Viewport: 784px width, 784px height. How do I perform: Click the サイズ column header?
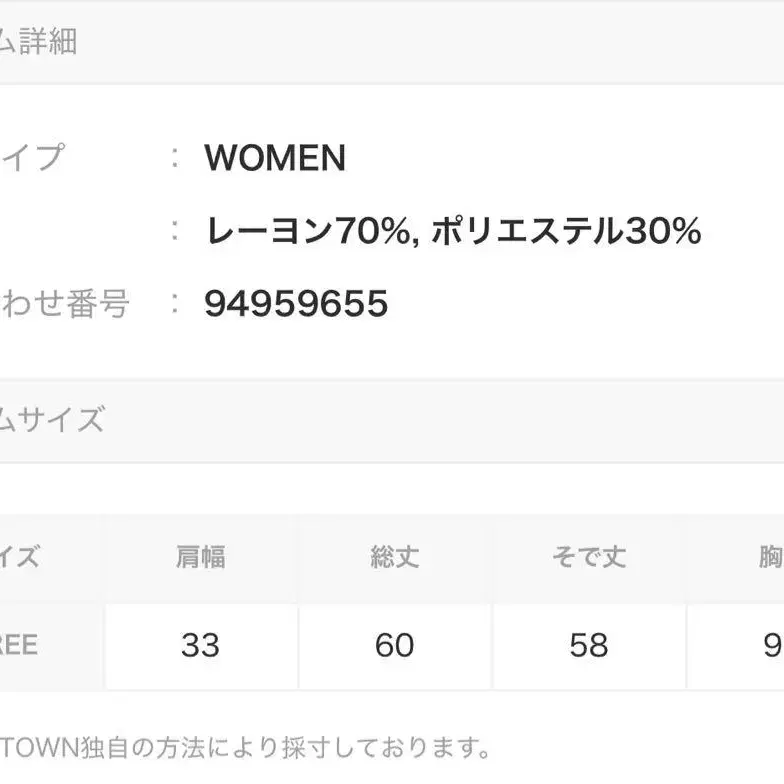click(x=20, y=557)
